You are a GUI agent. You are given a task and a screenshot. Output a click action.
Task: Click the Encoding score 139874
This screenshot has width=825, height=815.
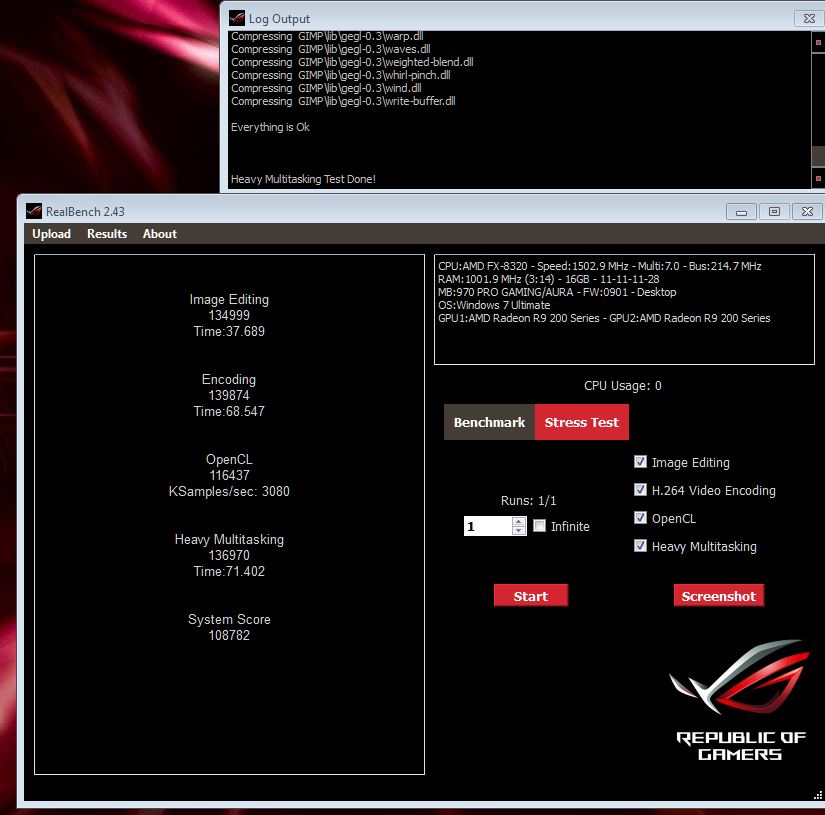tap(229, 395)
